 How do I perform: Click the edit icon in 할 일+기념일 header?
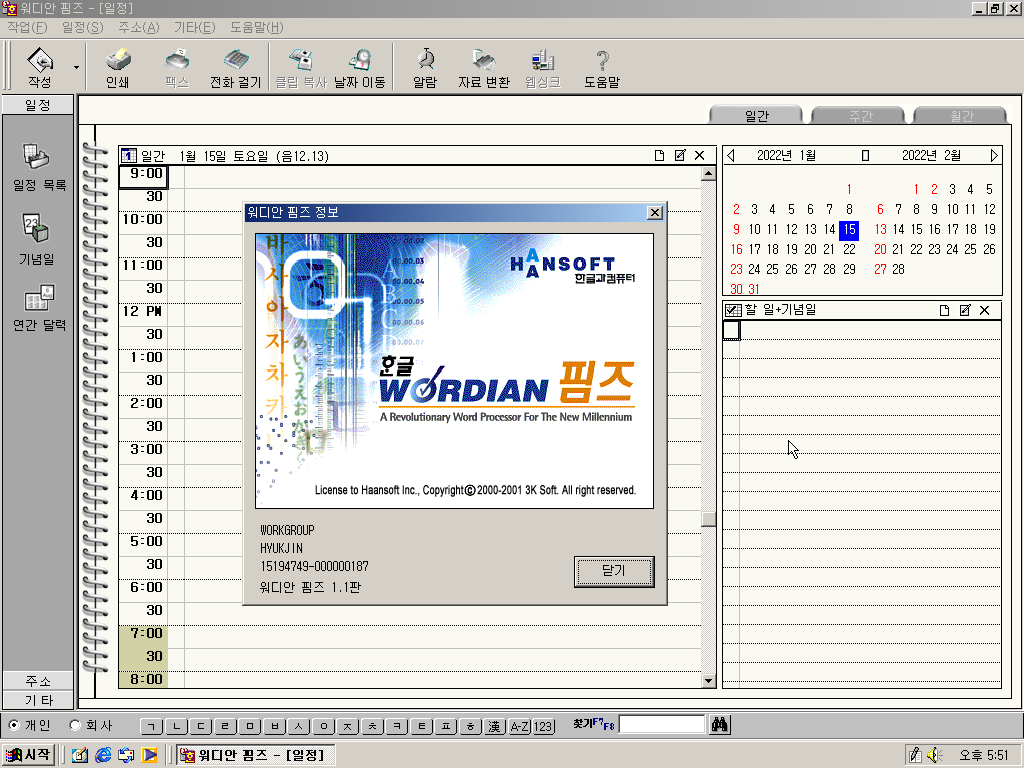click(965, 310)
